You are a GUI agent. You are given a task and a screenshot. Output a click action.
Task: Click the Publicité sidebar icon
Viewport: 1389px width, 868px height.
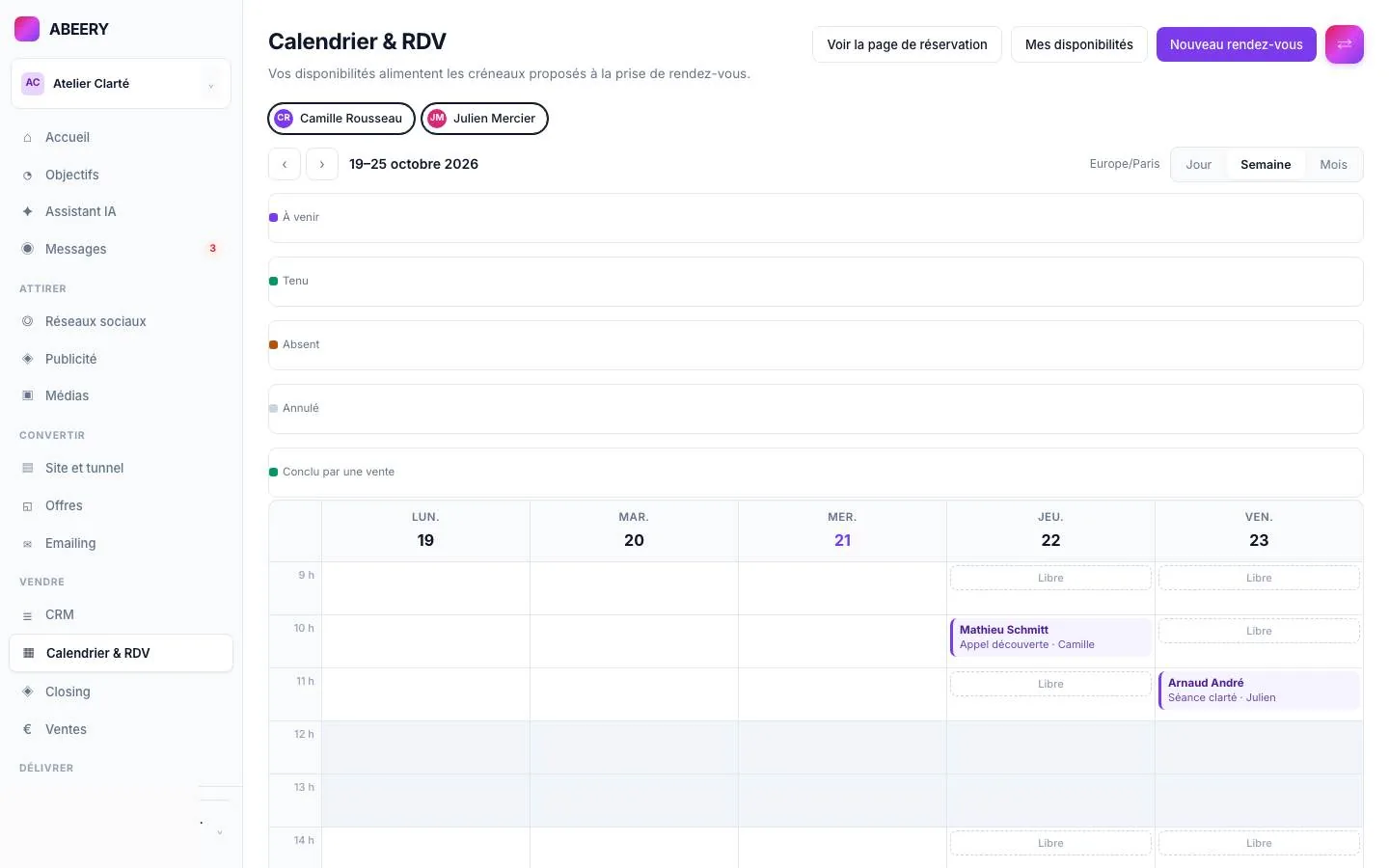click(x=27, y=359)
